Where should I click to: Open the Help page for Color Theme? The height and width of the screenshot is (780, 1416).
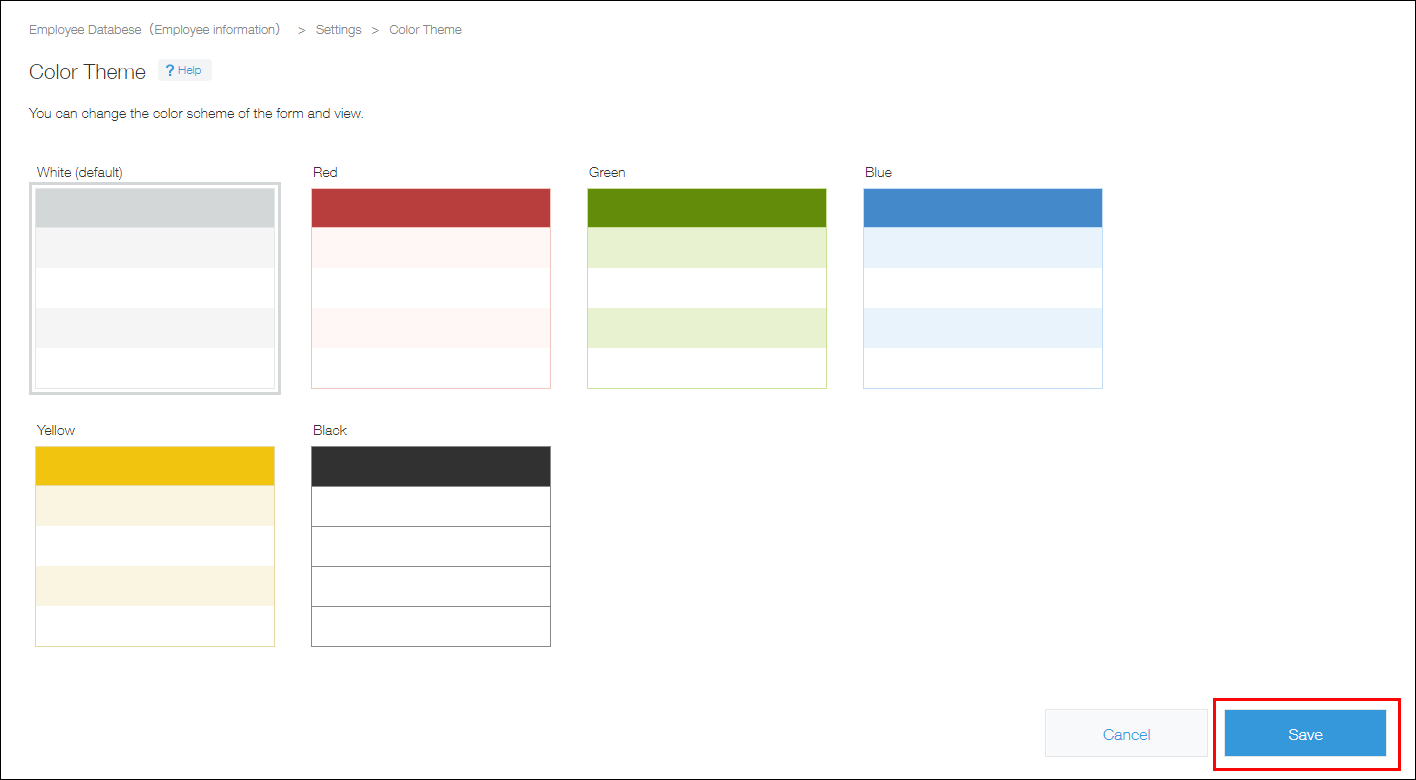pos(184,69)
